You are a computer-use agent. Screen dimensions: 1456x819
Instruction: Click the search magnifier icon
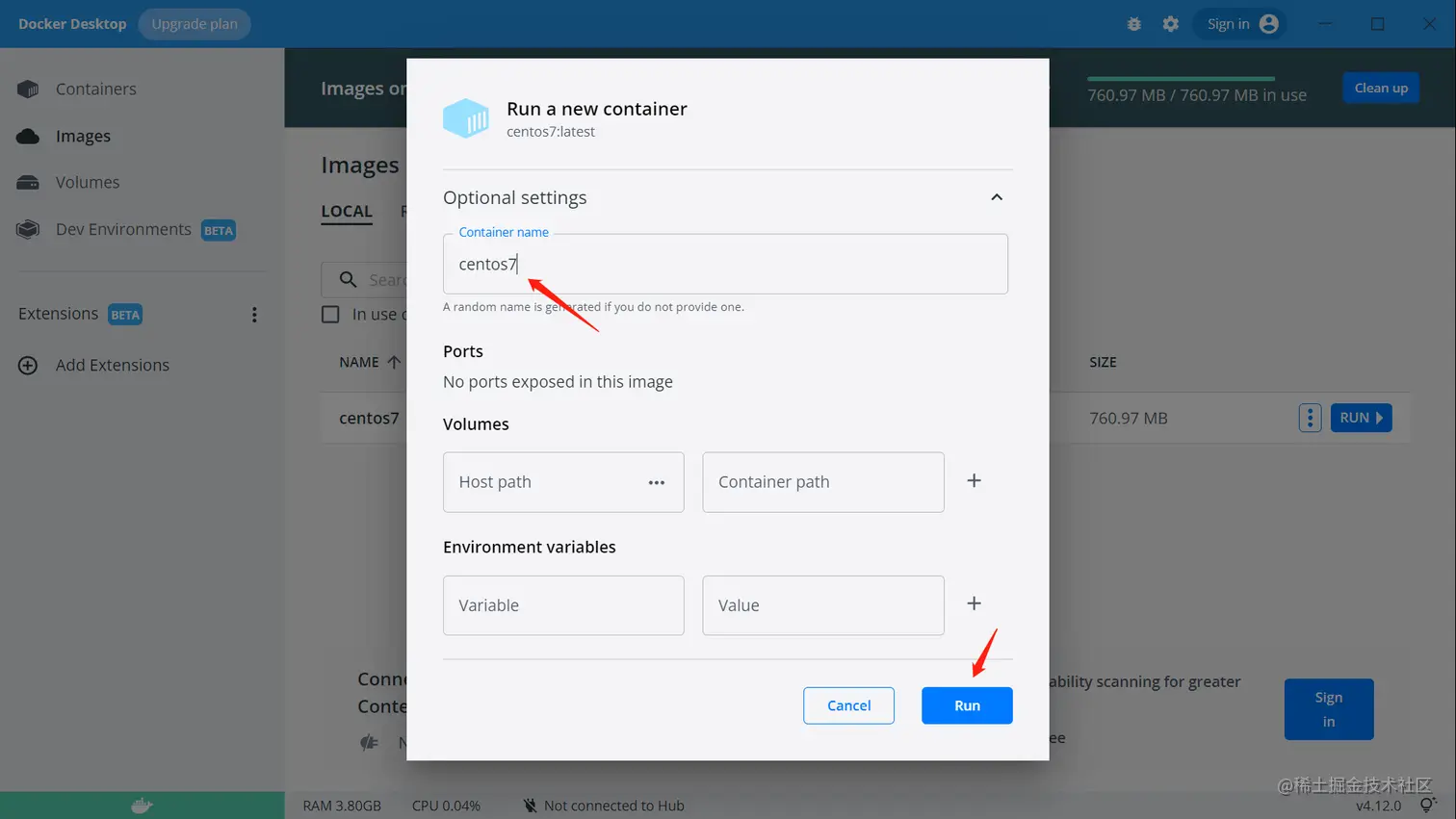pyautogui.click(x=349, y=279)
